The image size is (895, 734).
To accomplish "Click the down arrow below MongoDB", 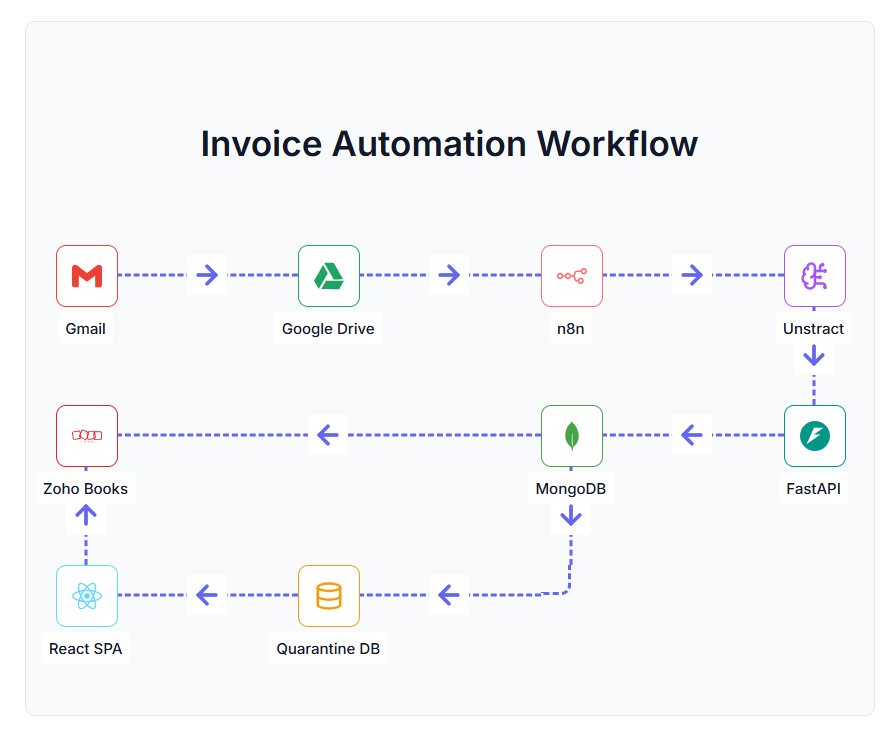I will click(571, 515).
